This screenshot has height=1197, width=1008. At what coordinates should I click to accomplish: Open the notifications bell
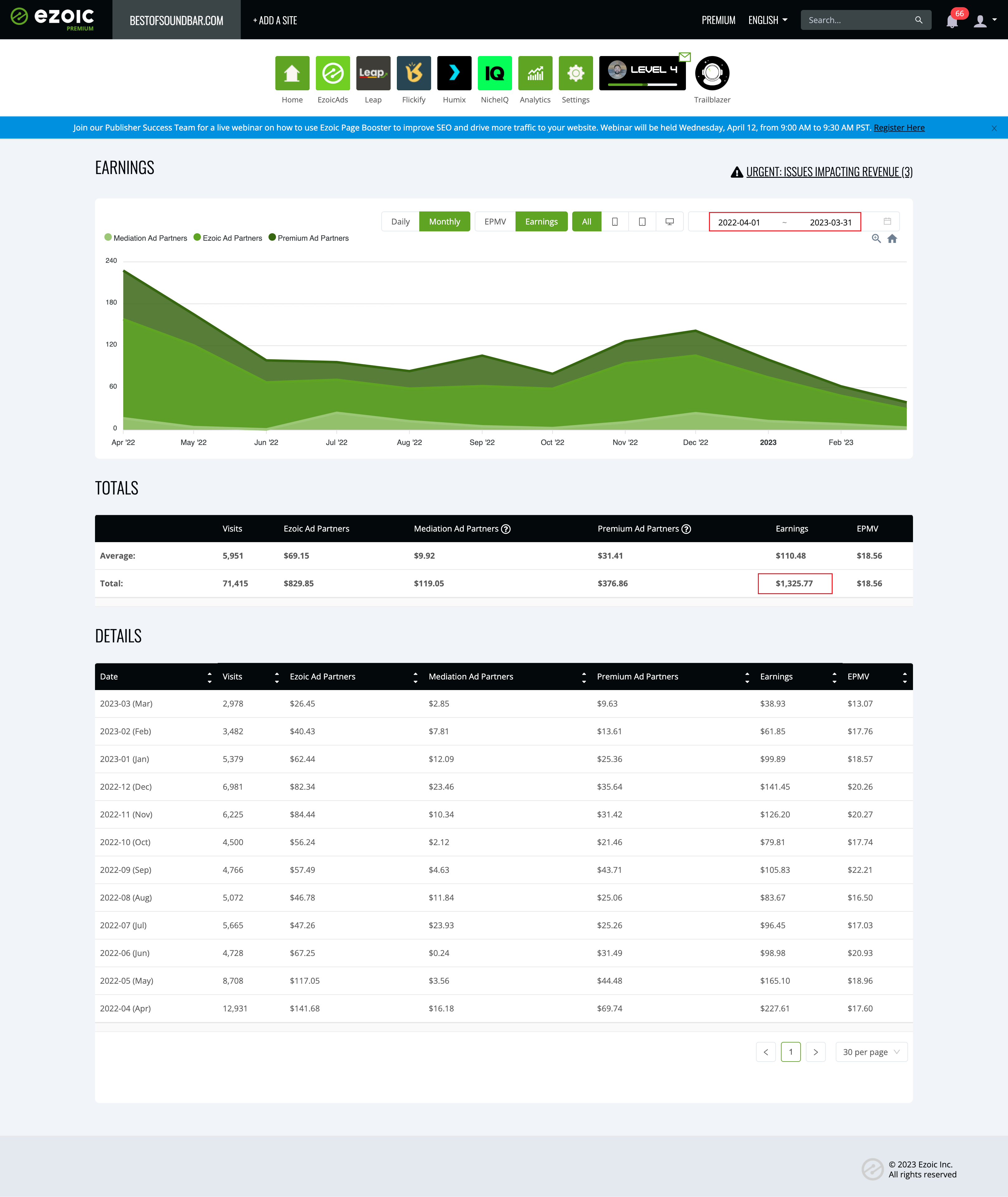951,22
